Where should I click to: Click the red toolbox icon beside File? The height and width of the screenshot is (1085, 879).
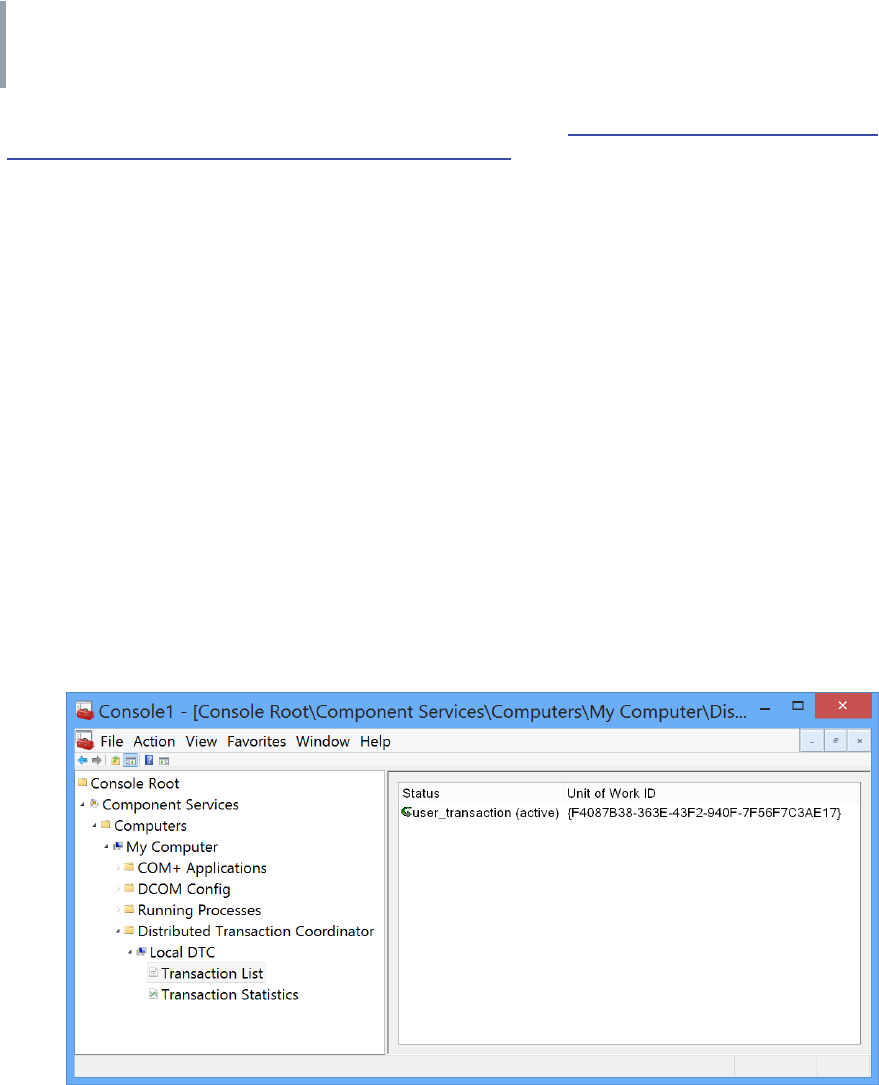[x=85, y=741]
